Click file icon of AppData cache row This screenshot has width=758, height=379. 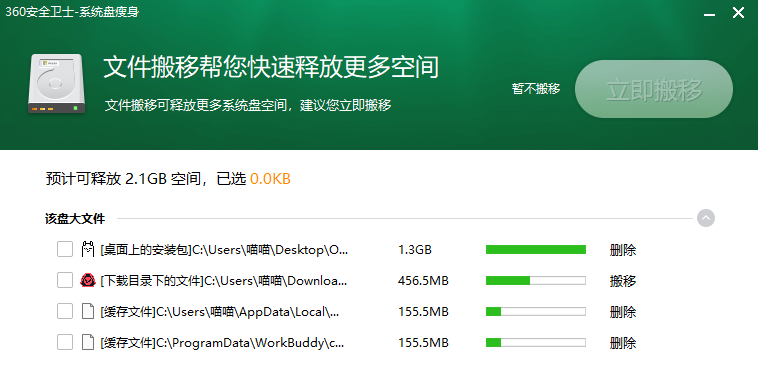pyautogui.click(x=87, y=311)
